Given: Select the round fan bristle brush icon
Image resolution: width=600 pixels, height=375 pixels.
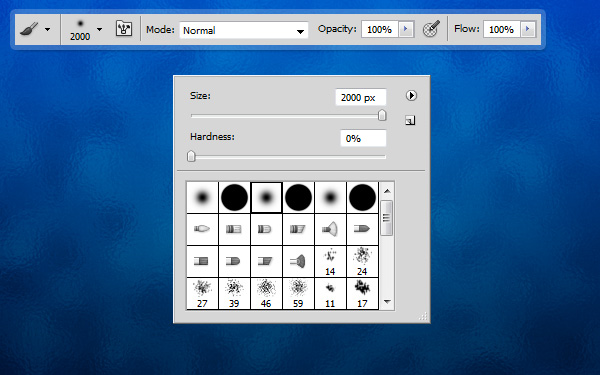Looking at the screenshot, I should (330, 229).
